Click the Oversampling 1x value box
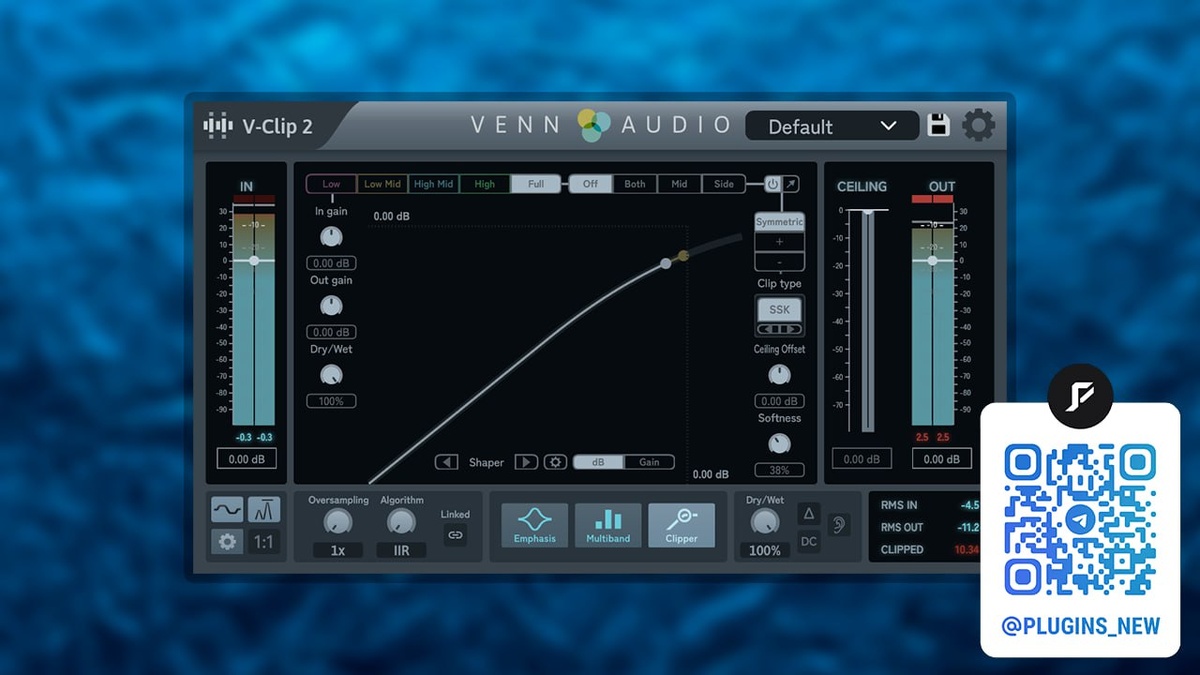 tap(338, 550)
